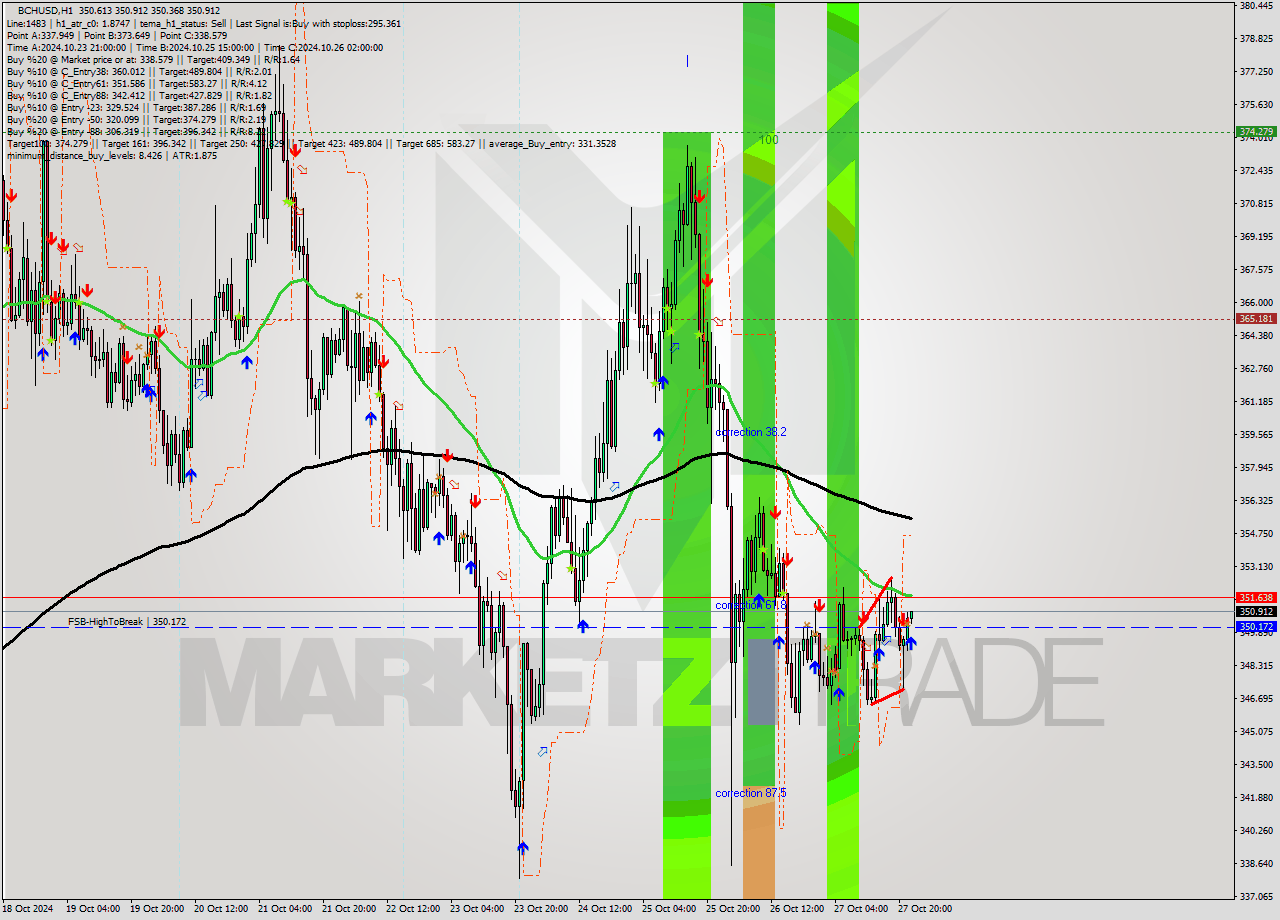Click the '20 Oct 12:00' time label
Screen dimensions: 1280x920
point(220,909)
